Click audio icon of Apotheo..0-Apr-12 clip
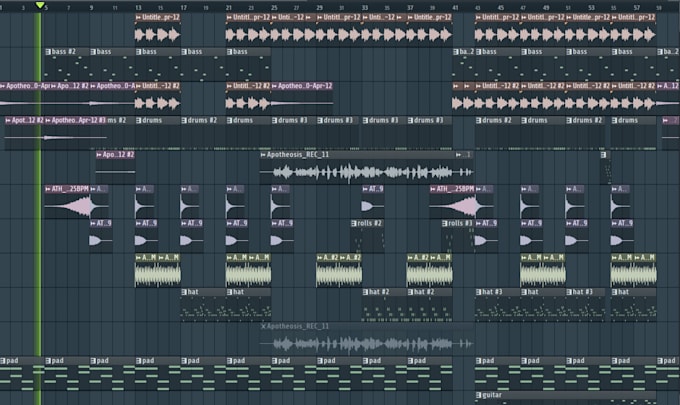Image resolution: width=680 pixels, height=405 pixels. (275, 86)
